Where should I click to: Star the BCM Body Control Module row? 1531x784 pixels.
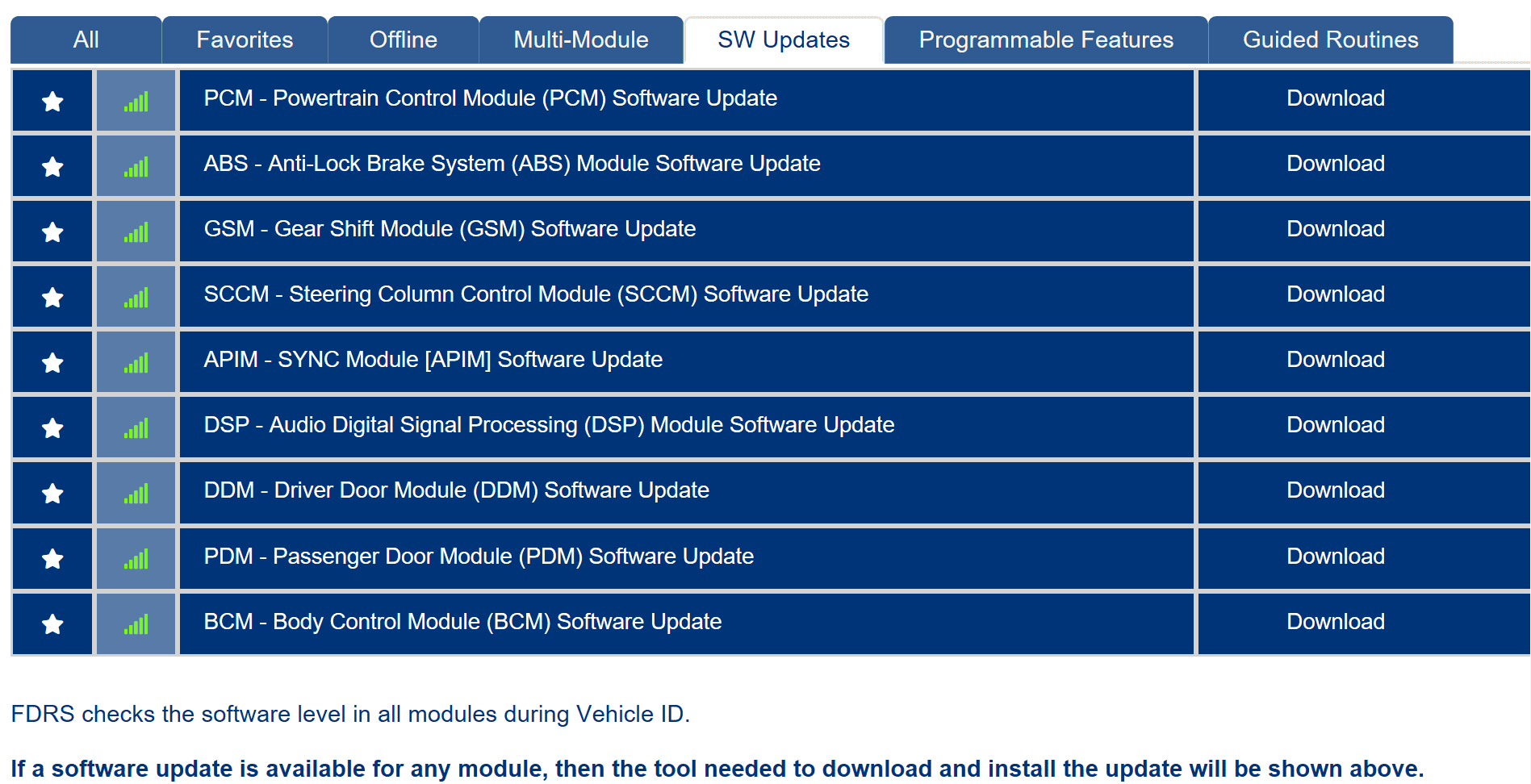(x=52, y=624)
